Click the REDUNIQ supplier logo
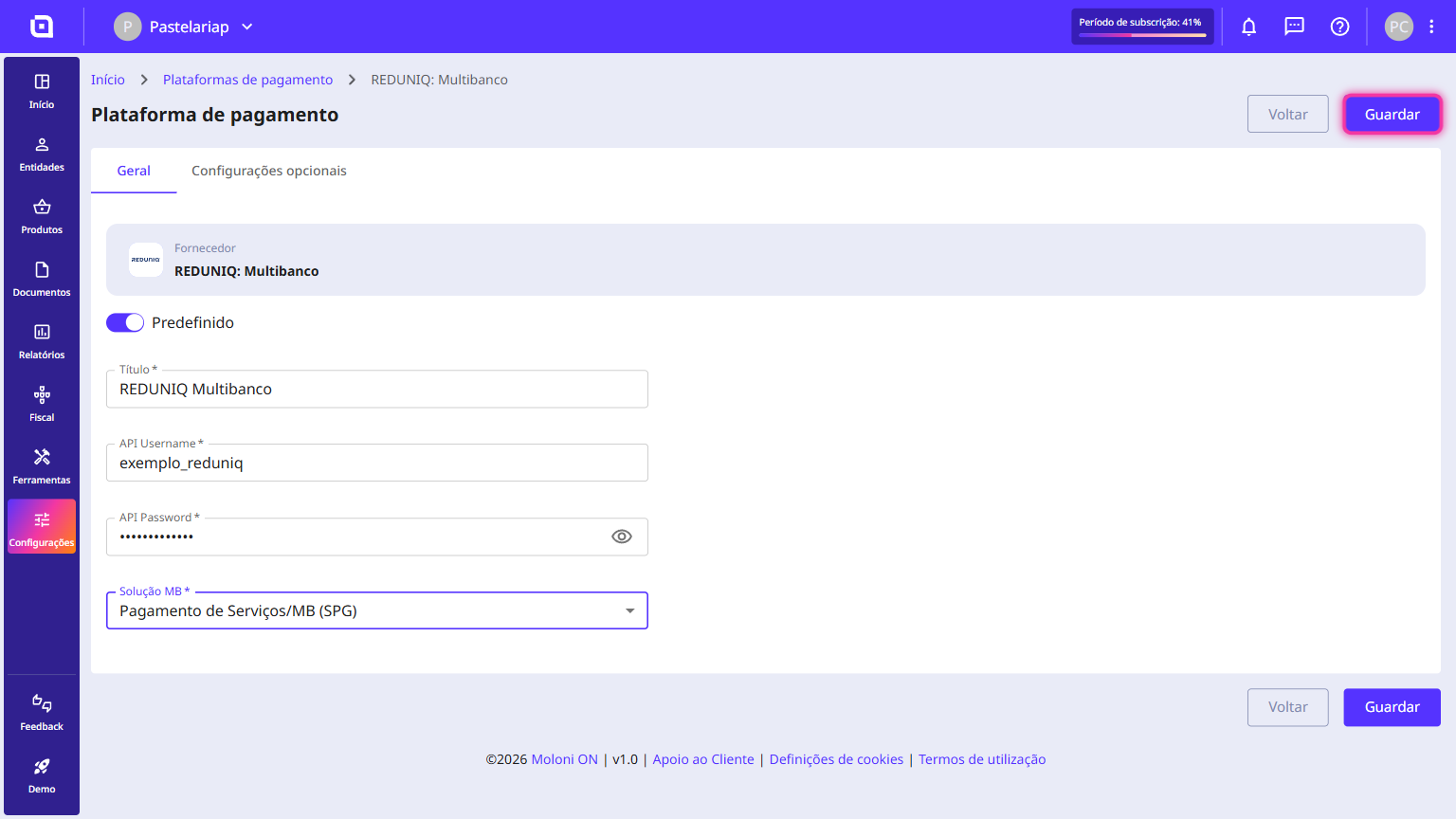Image resolution: width=1456 pixels, height=819 pixels. pyautogui.click(x=146, y=260)
